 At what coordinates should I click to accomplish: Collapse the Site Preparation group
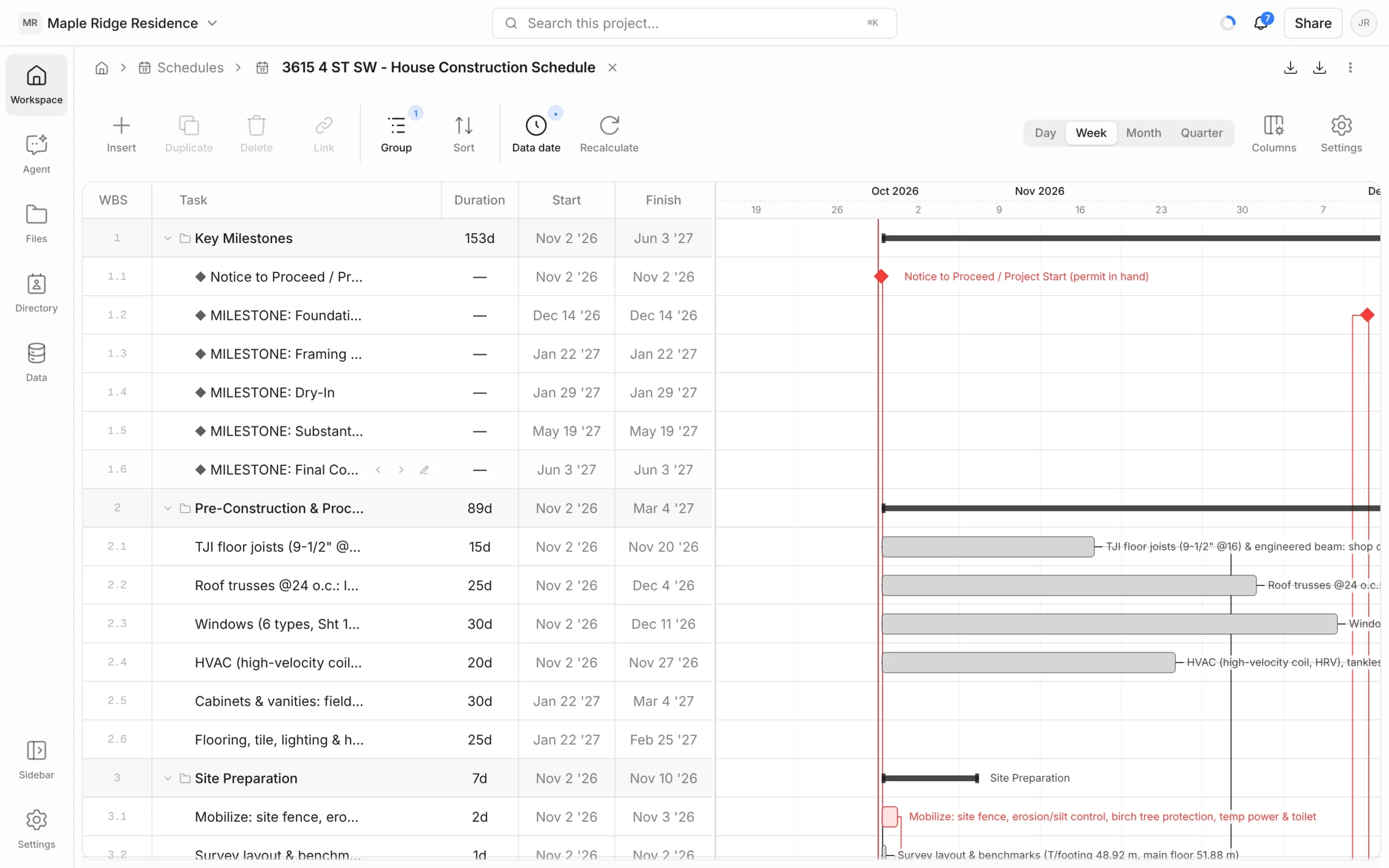coord(168,778)
